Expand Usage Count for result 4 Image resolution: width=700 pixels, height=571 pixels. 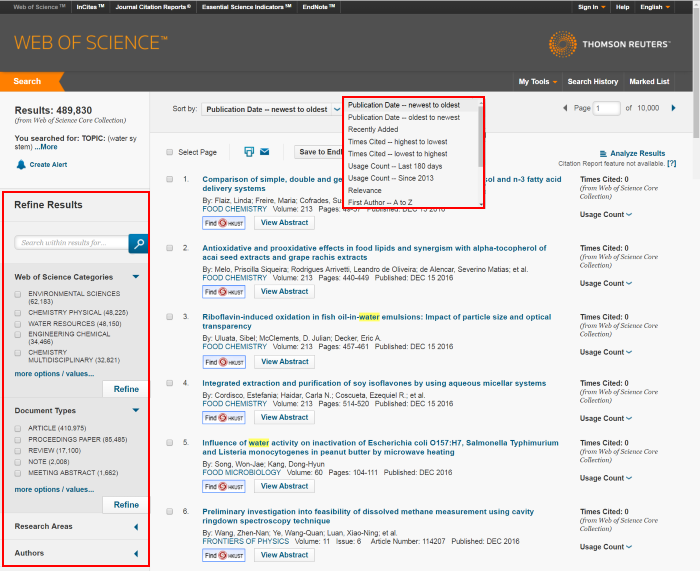pyautogui.click(x=606, y=419)
